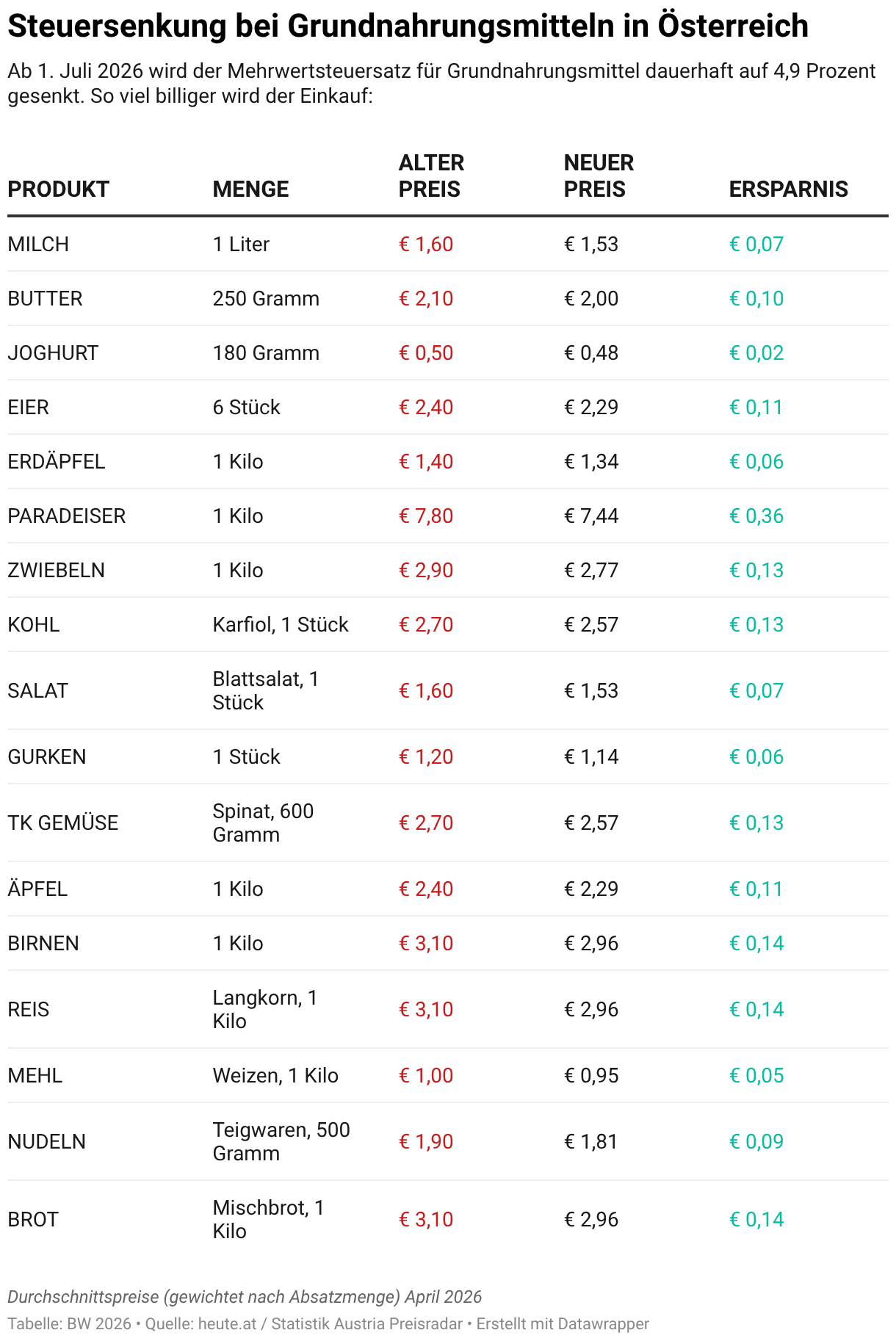This screenshot has height=1341, width=896.
Task: Click the EIER 6 Stück quantity cell
Action: [247, 408]
